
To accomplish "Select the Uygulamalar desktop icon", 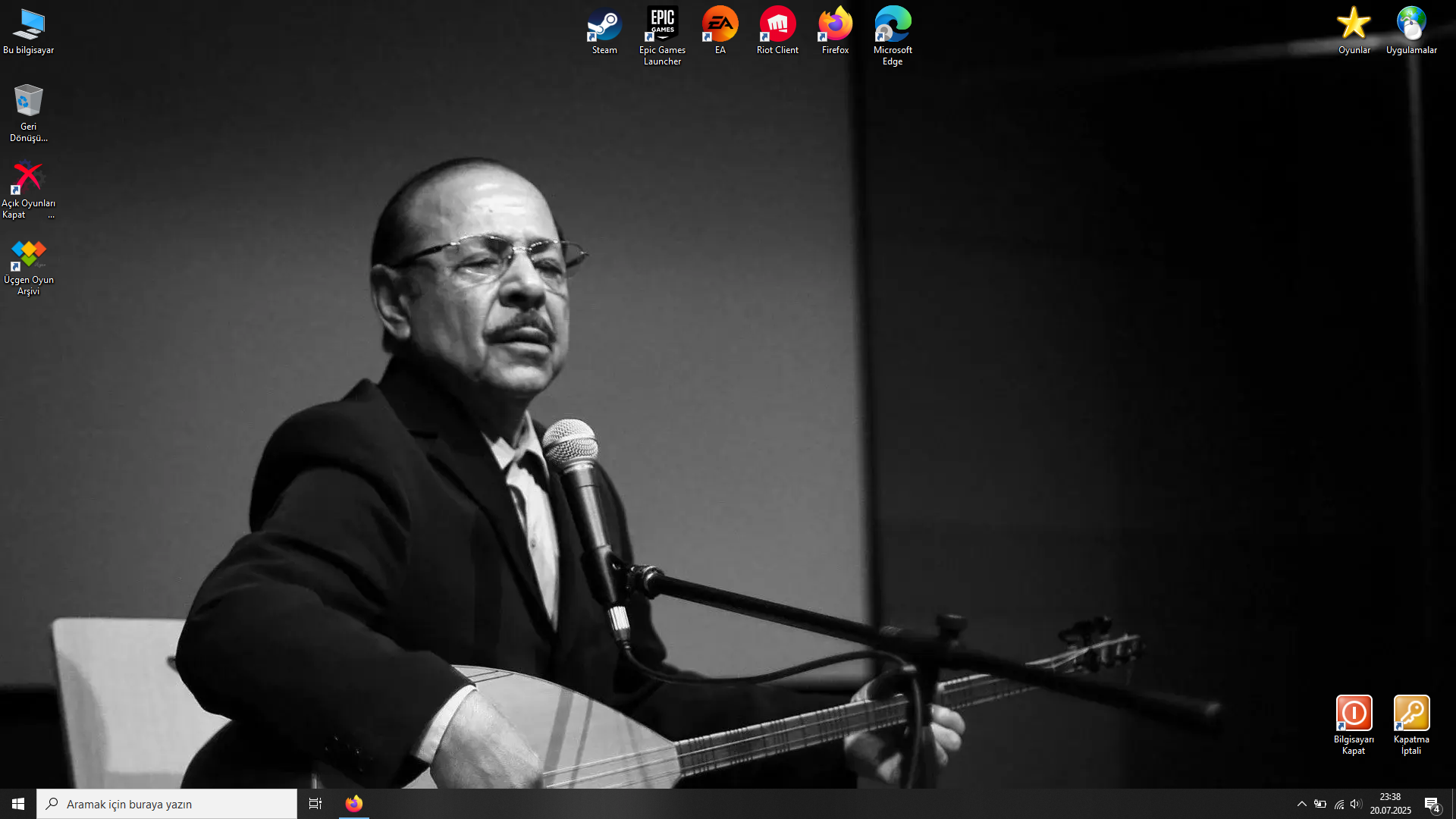I will coord(1411,31).
